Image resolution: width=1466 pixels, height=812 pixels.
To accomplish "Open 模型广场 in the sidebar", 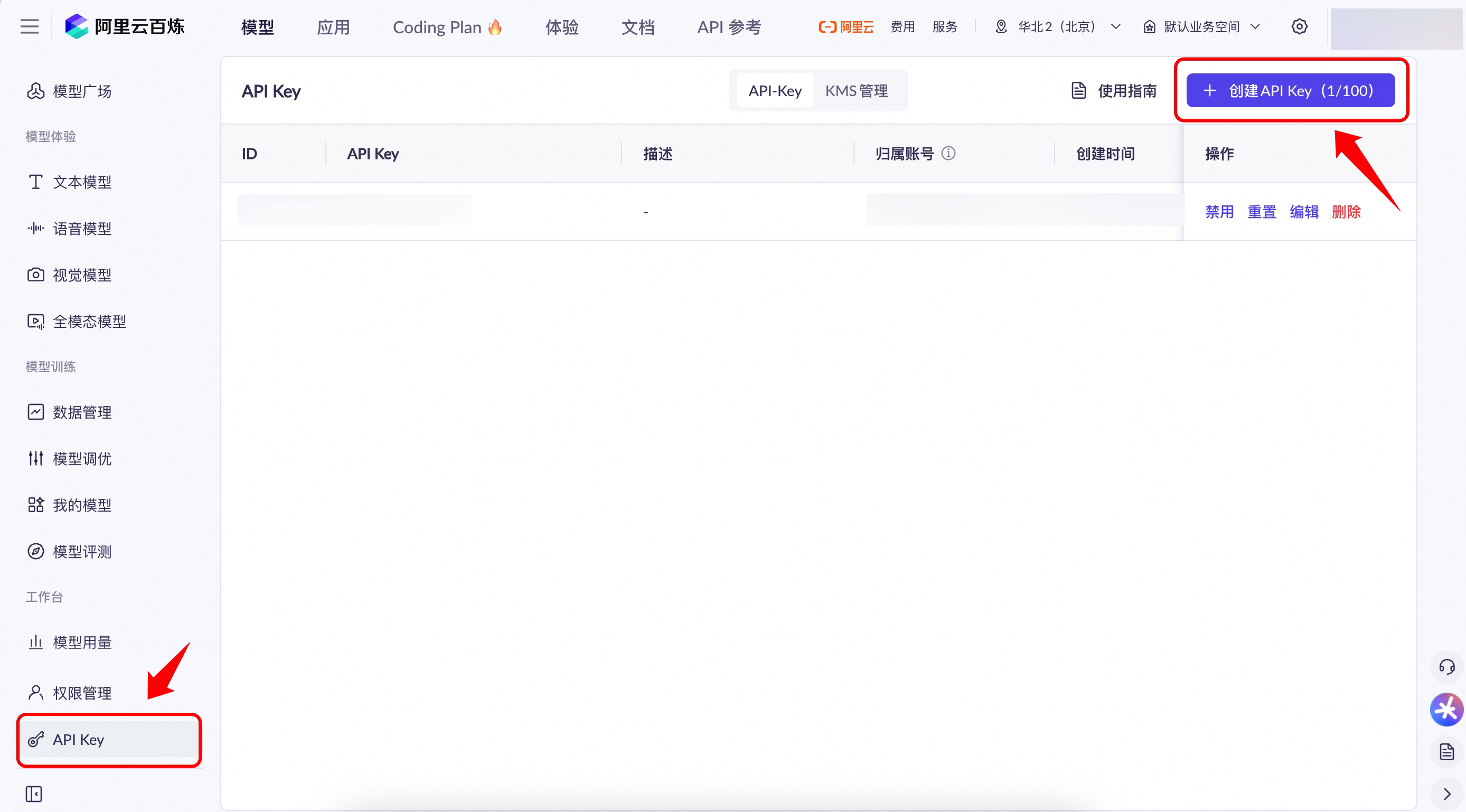I will [x=82, y=91].
